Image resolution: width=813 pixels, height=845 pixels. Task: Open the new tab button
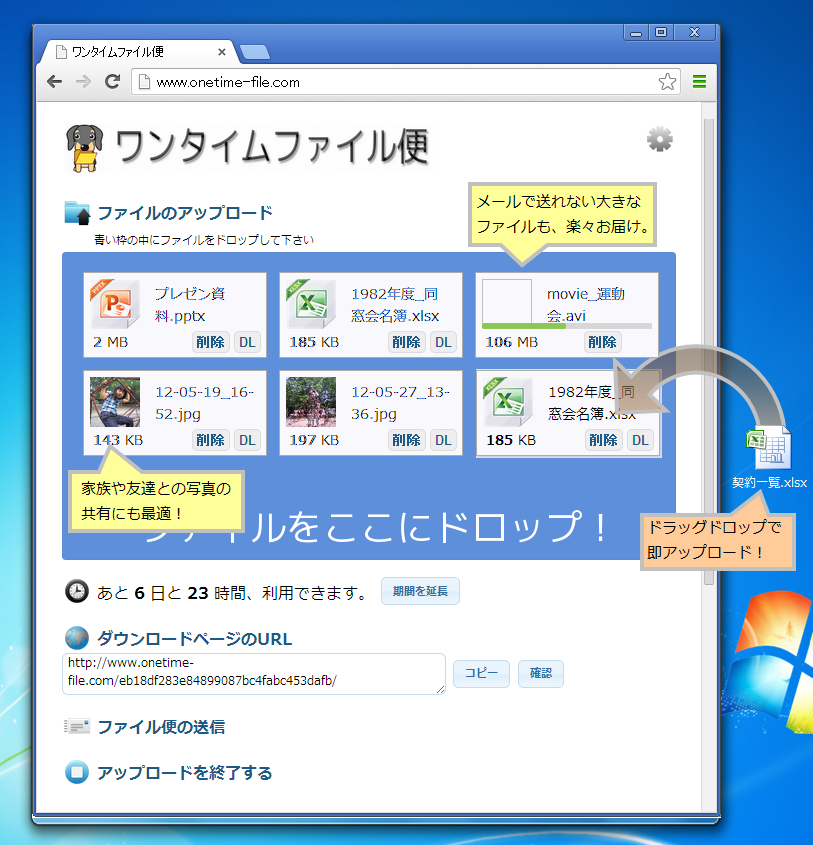click(x=254, y=52)
